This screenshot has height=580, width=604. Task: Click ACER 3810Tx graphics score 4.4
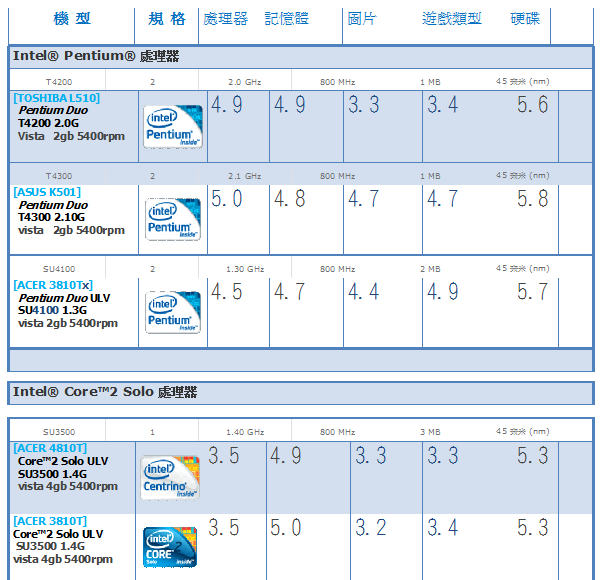pos(364,291)
